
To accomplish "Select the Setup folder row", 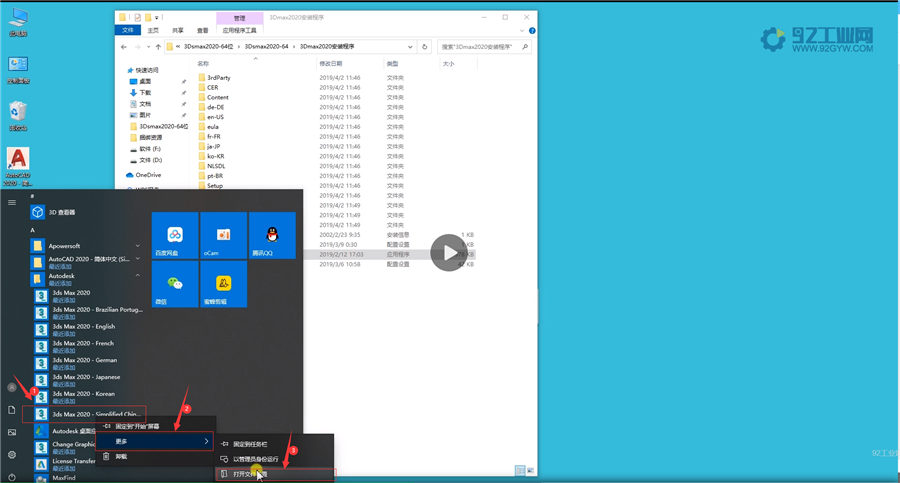I will pyautogui.click(x=215, y=186).
